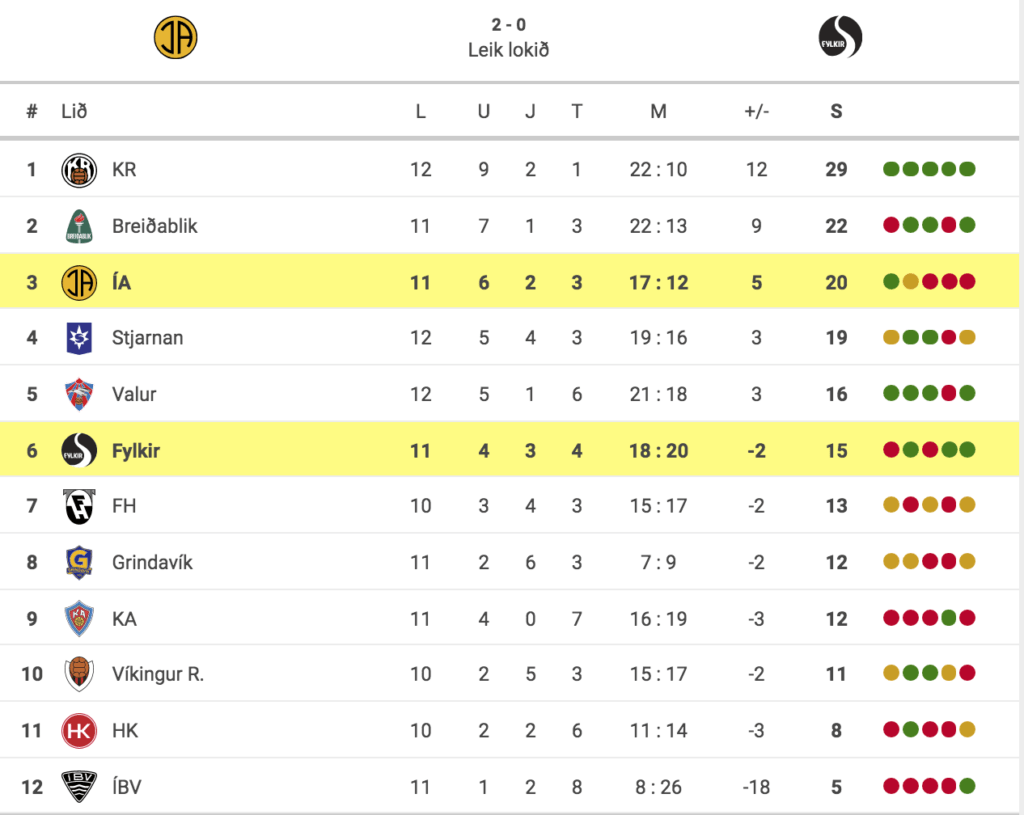
Task: Click ÍBV's first red form dot
Action: pos(891,786)
